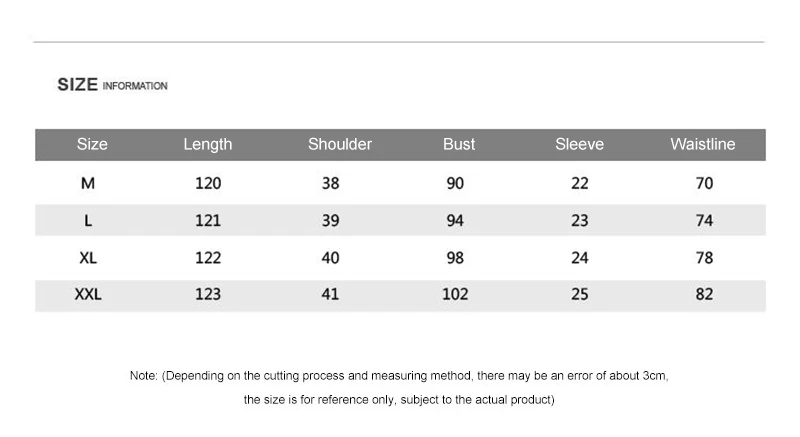Click the Shoulder column header
This screenshot has height=437, width=800.
tap(340, 144)
